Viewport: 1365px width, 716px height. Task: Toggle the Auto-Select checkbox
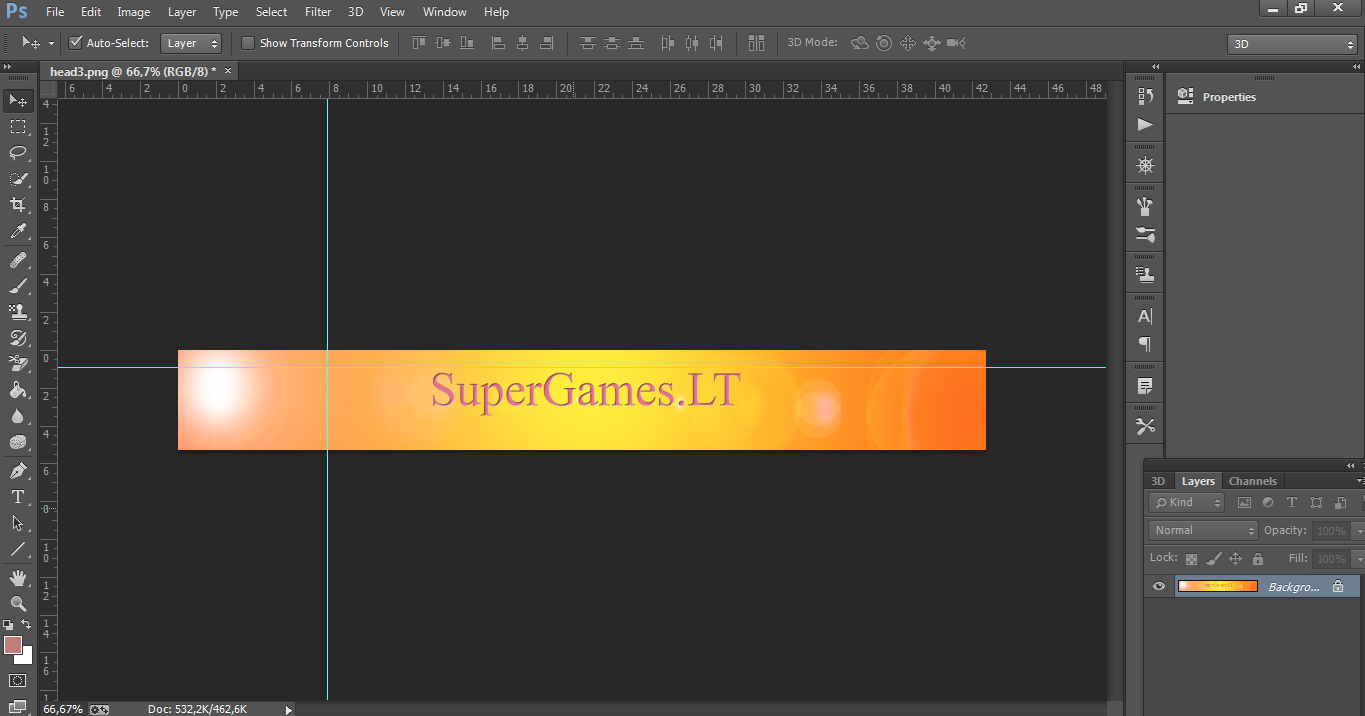click(x=75, y=43)
